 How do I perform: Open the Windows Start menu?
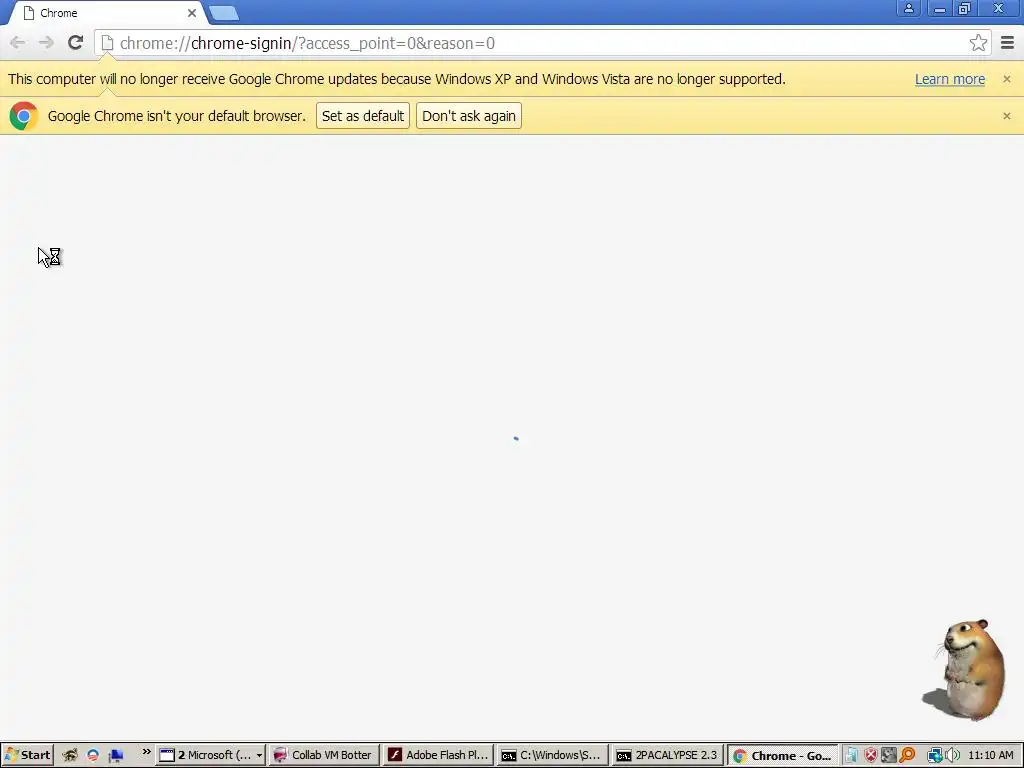27,755
